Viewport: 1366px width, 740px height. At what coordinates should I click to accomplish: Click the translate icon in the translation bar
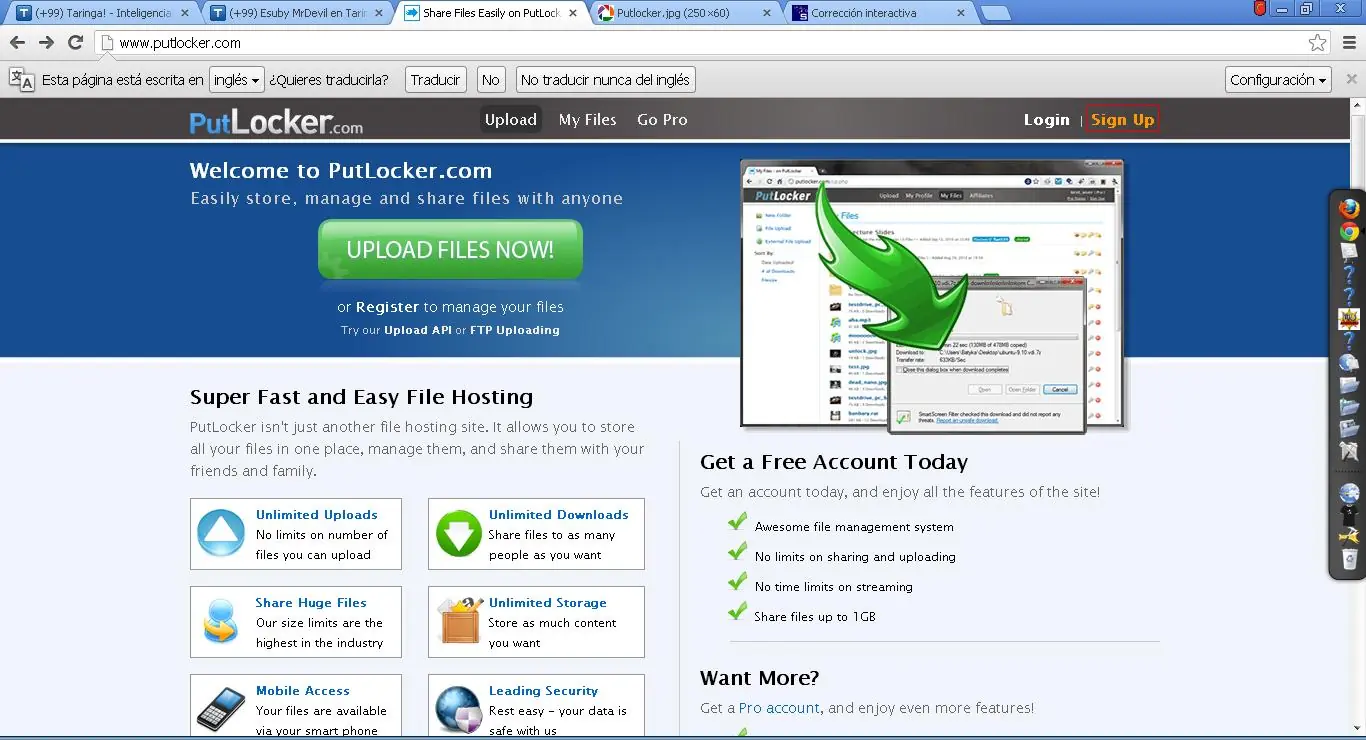point(21,80)
